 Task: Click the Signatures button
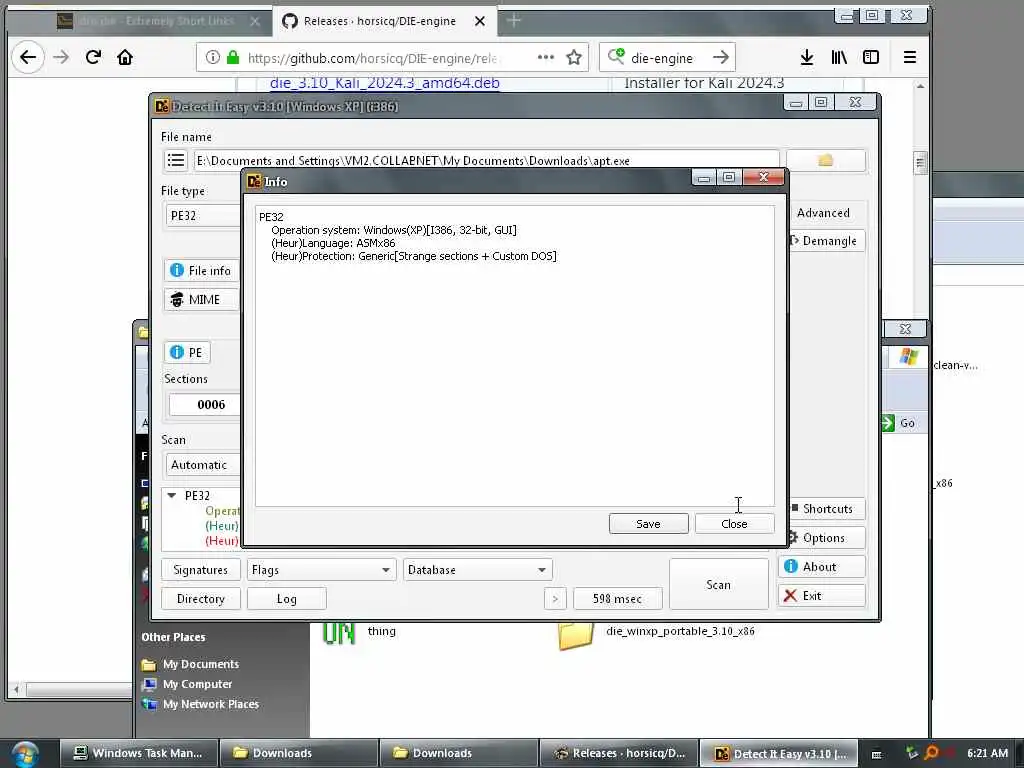point(200,569)
